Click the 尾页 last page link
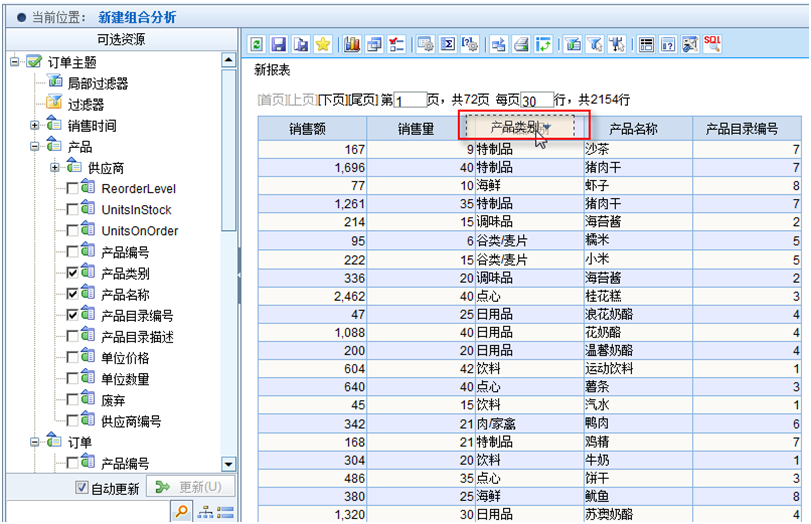811x524 pixels. click(x=364, y=99)
